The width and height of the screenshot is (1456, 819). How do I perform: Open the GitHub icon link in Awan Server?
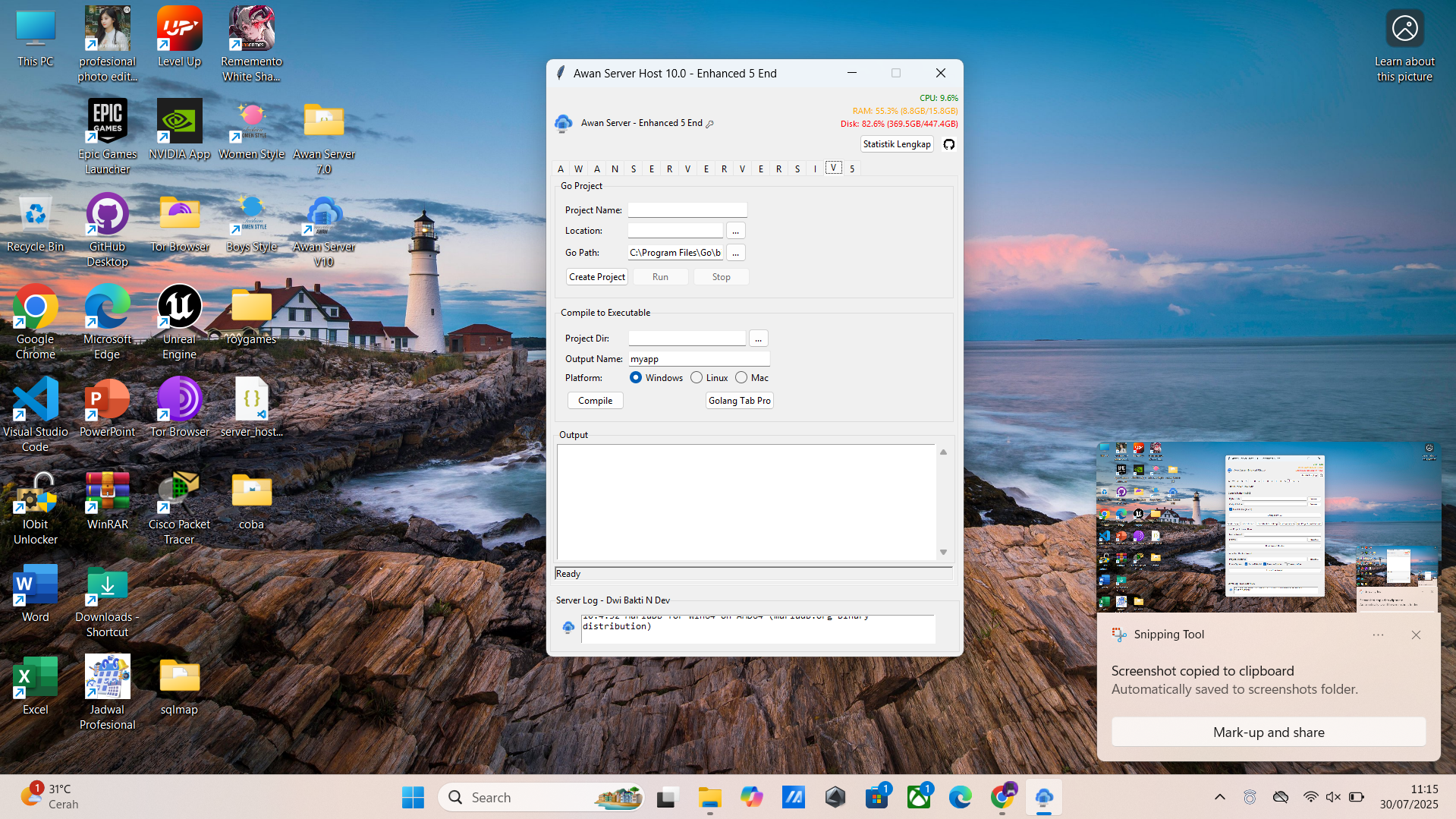[x=948, y=144]
